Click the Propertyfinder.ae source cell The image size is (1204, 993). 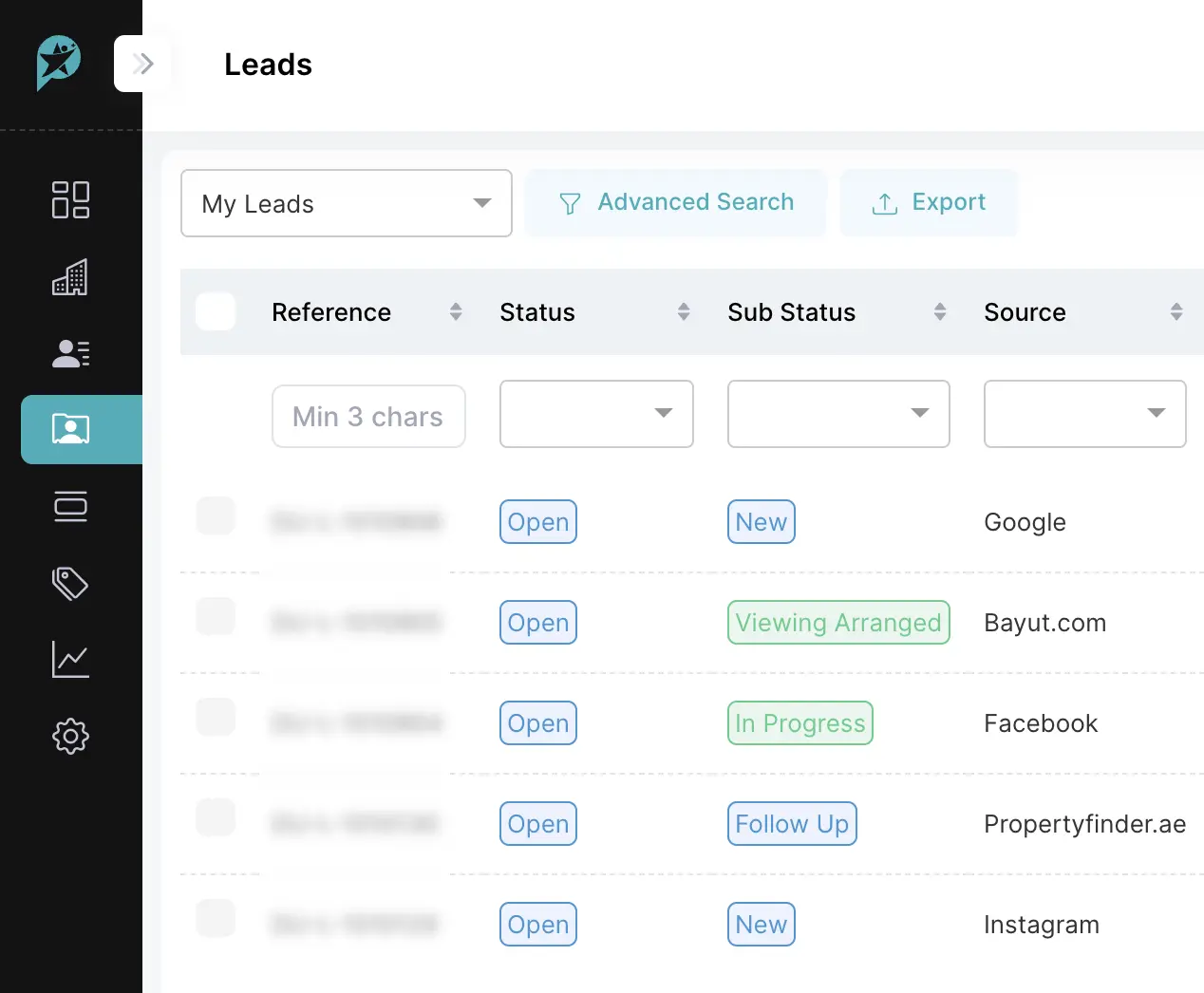click(1084, 824)
